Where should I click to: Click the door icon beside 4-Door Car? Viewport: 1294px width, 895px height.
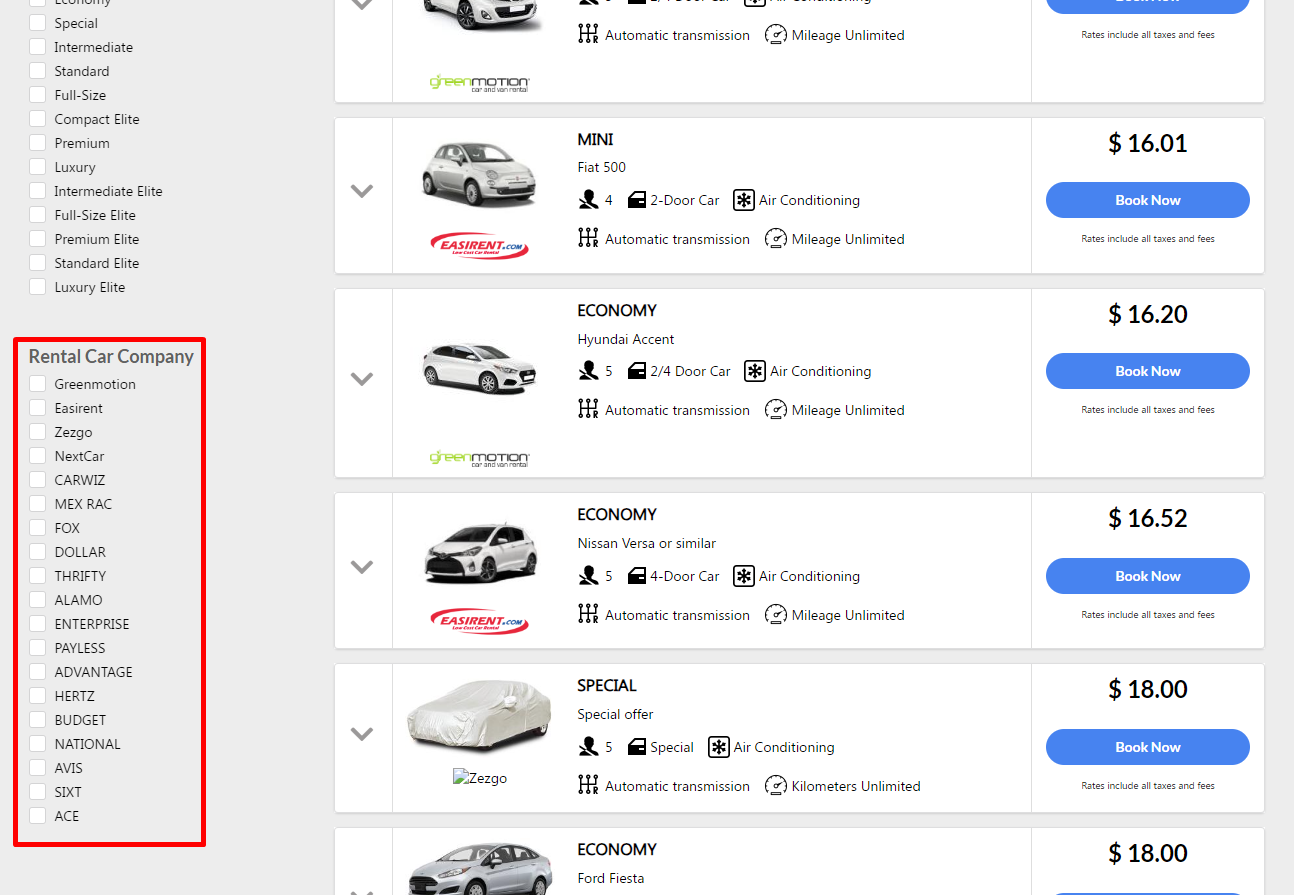637,576
